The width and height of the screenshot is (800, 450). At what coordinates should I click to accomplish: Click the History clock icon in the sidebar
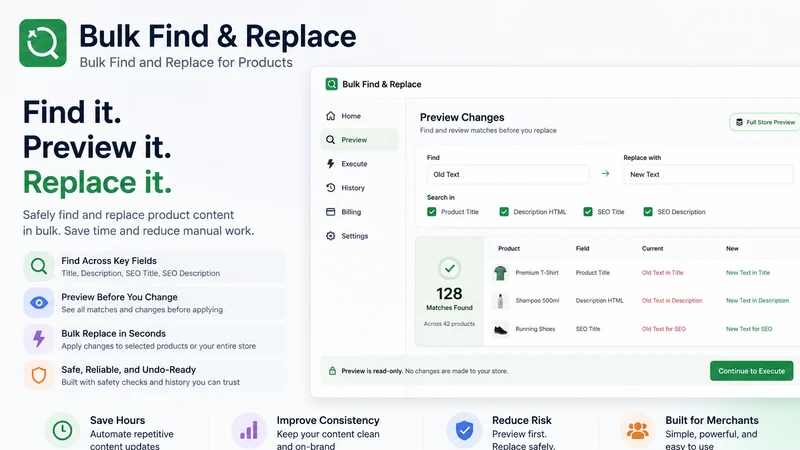click(x=331, y=188)
